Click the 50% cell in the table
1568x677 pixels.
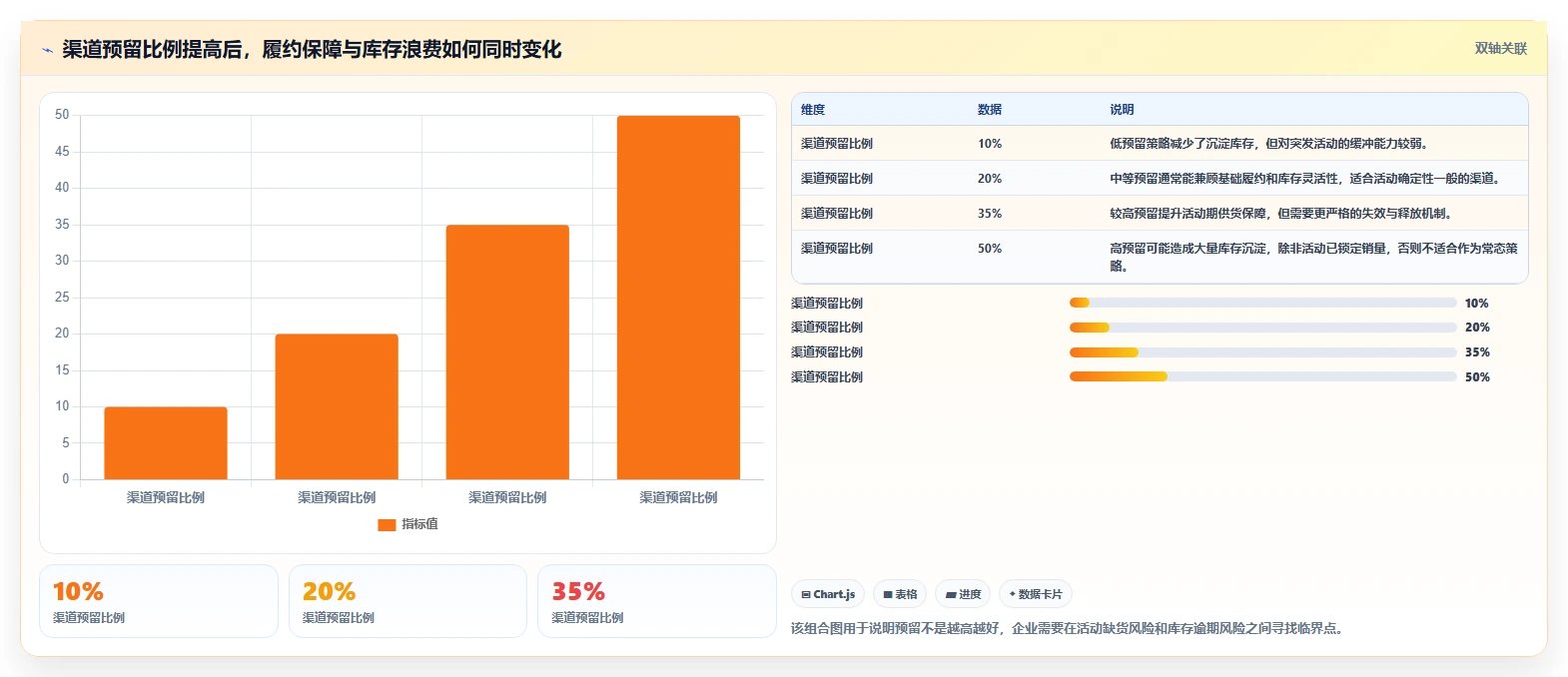point(990,249)
